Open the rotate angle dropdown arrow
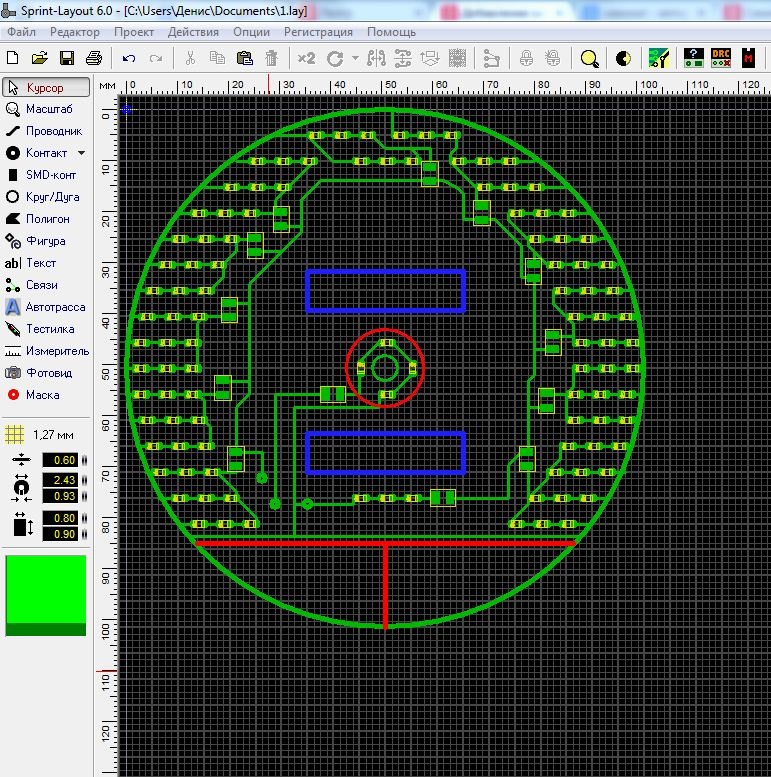Screen dimensions: 771x777 [355, 58]
